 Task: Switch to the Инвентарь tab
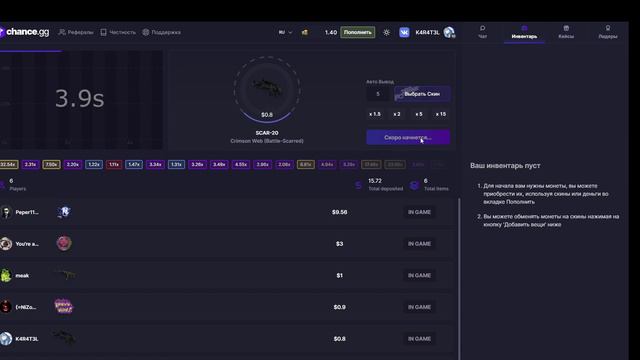524,32
